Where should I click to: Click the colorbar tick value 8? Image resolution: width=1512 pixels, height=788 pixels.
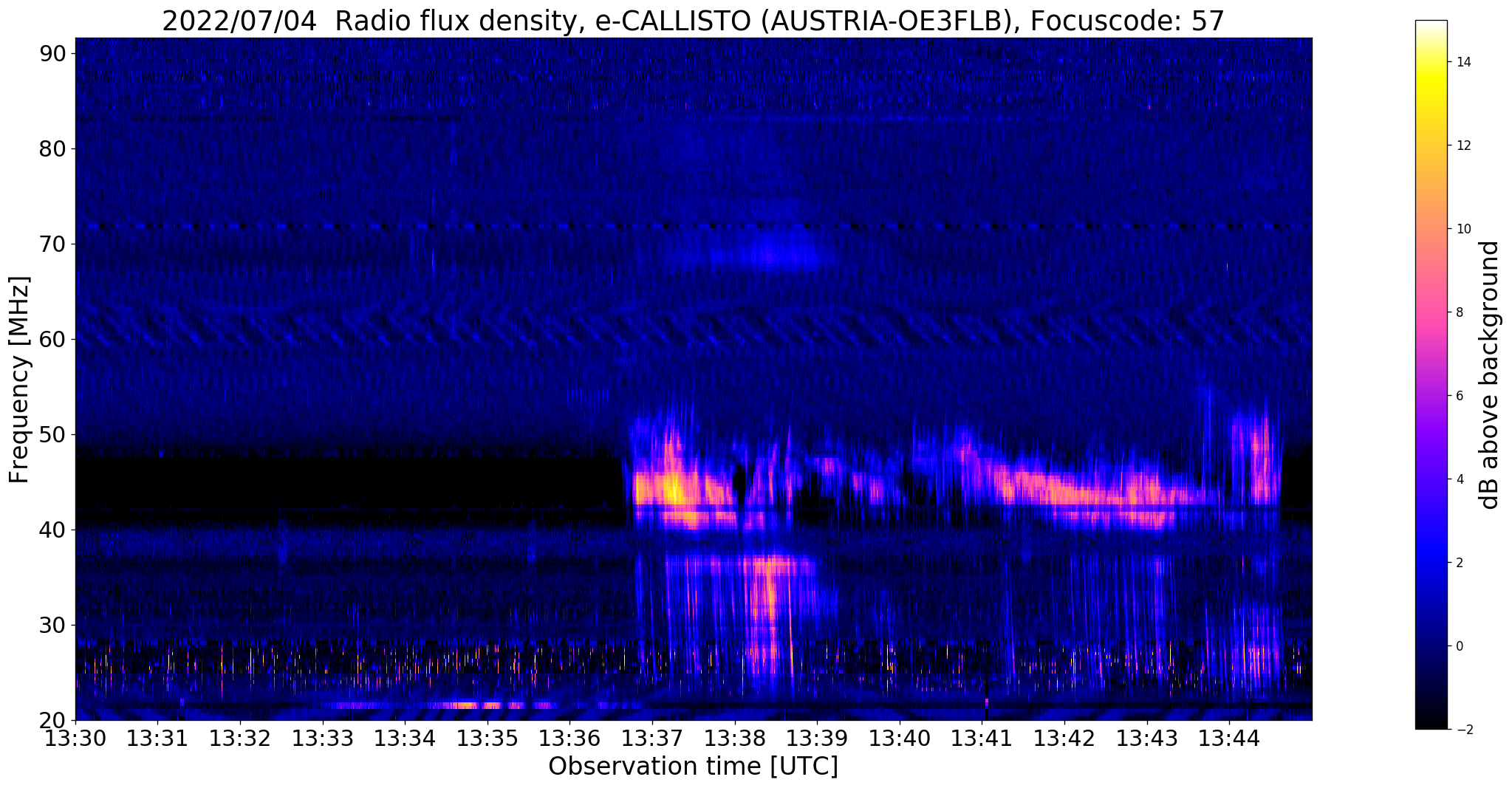1460,312
